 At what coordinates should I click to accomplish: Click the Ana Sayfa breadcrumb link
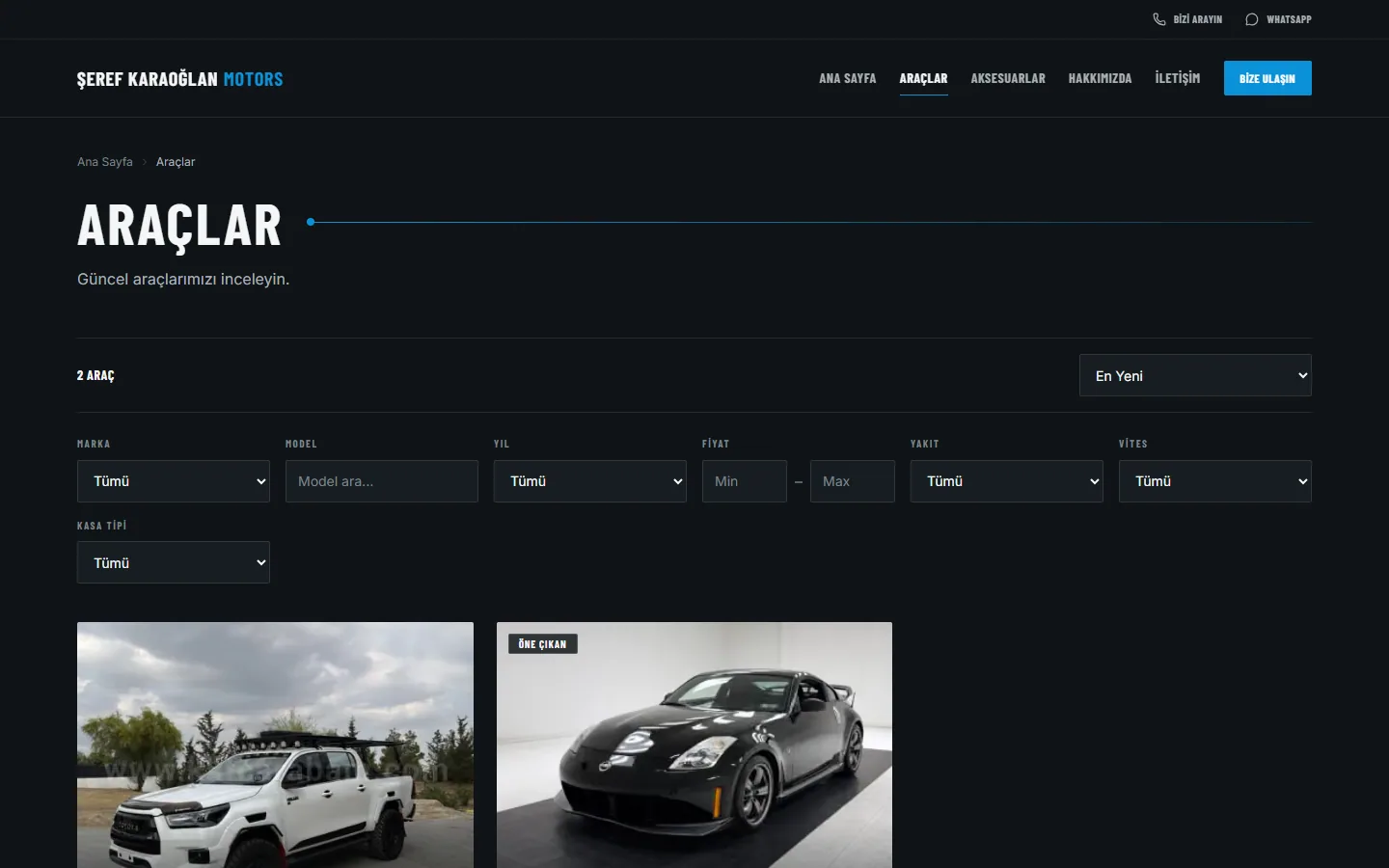tap(105, 162)
